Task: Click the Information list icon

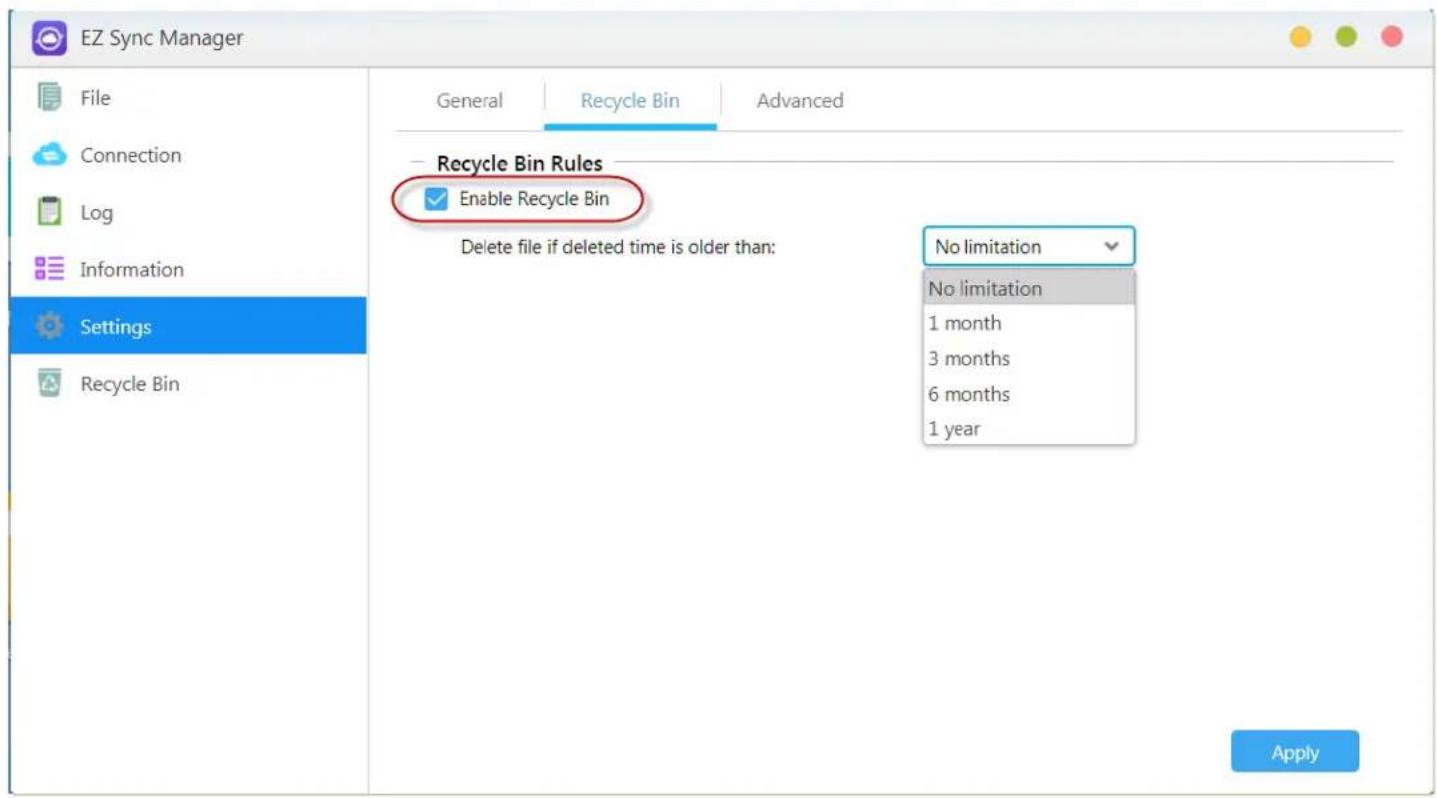Action: [49, 269]
